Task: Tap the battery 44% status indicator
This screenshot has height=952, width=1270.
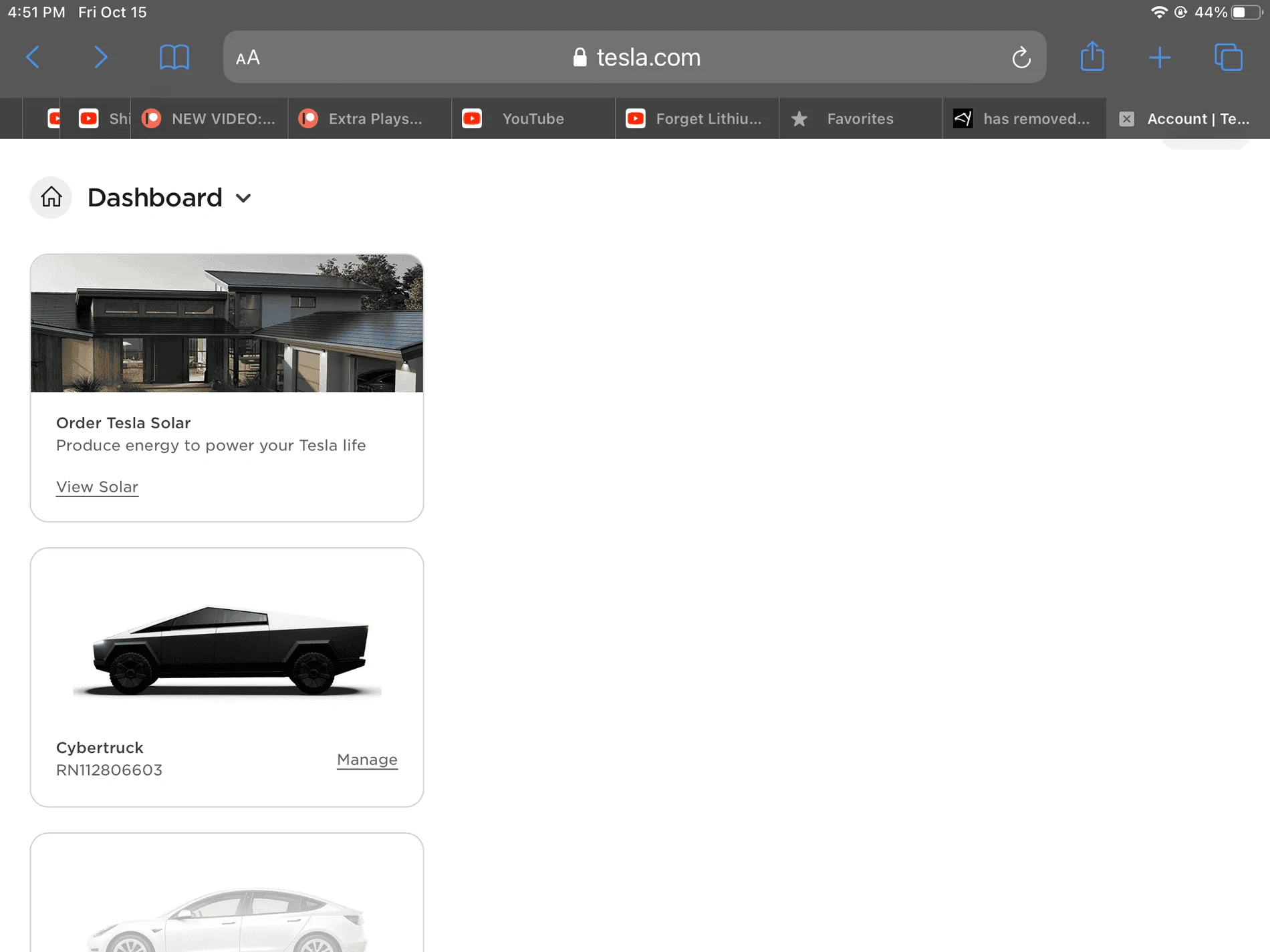Action: tap(1227, 12)
